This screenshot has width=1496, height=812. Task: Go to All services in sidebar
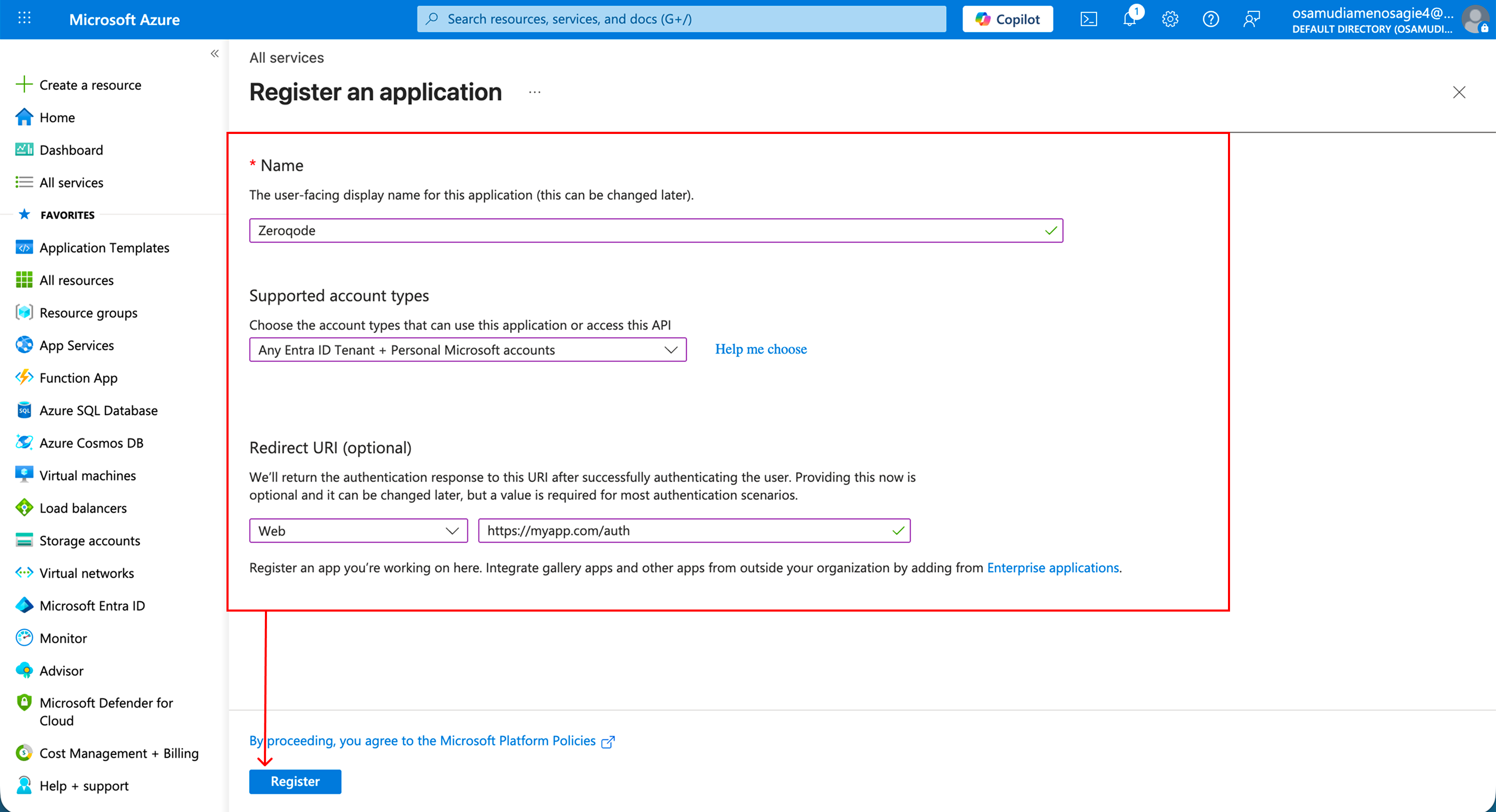click(x=72, y=182)
